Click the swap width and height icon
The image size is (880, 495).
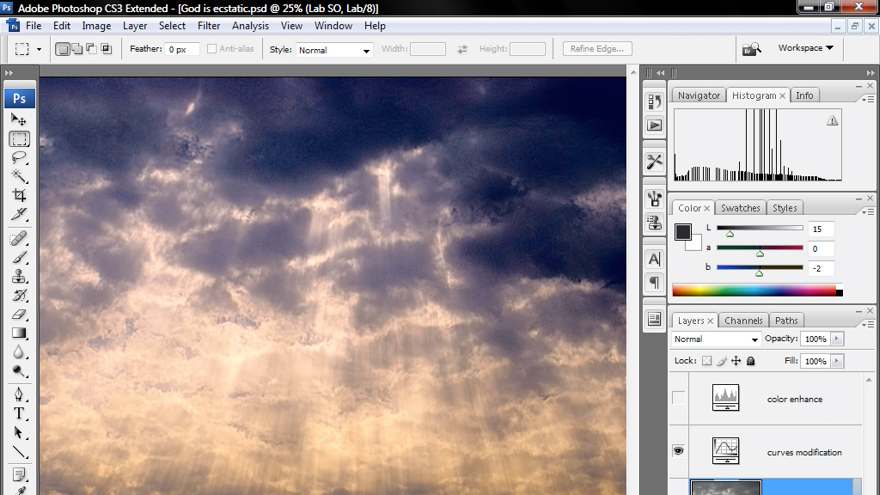tap(462, 49)
